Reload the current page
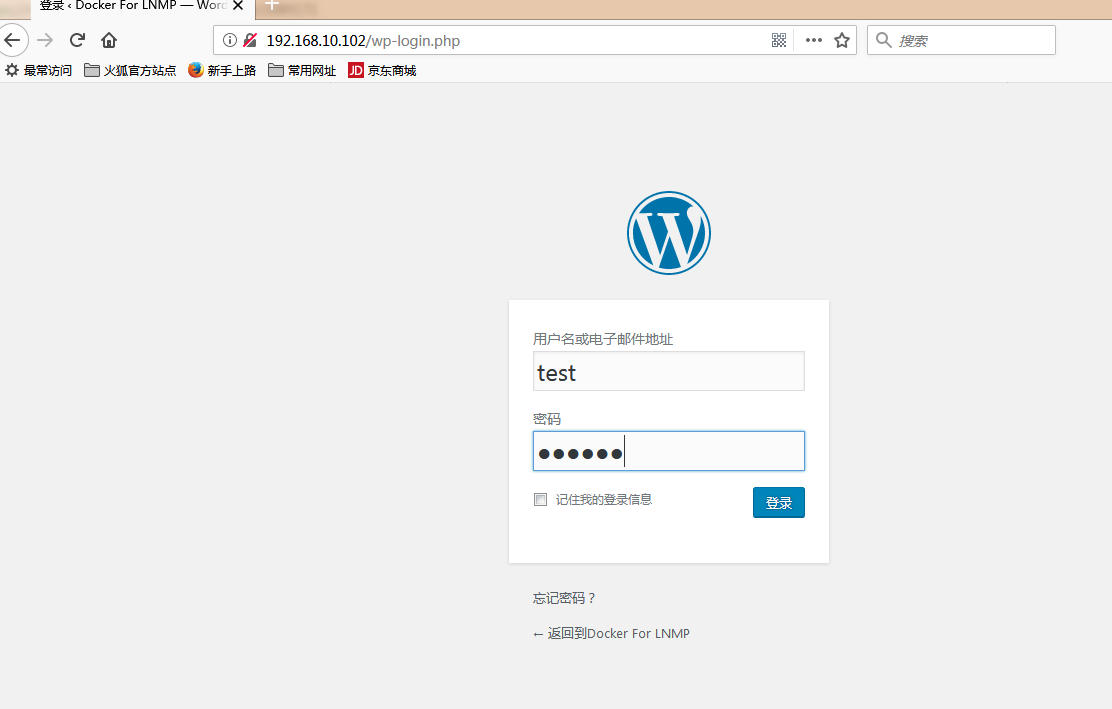The height and width of the screenshot is (709, 1112). (x=77, y=40)
